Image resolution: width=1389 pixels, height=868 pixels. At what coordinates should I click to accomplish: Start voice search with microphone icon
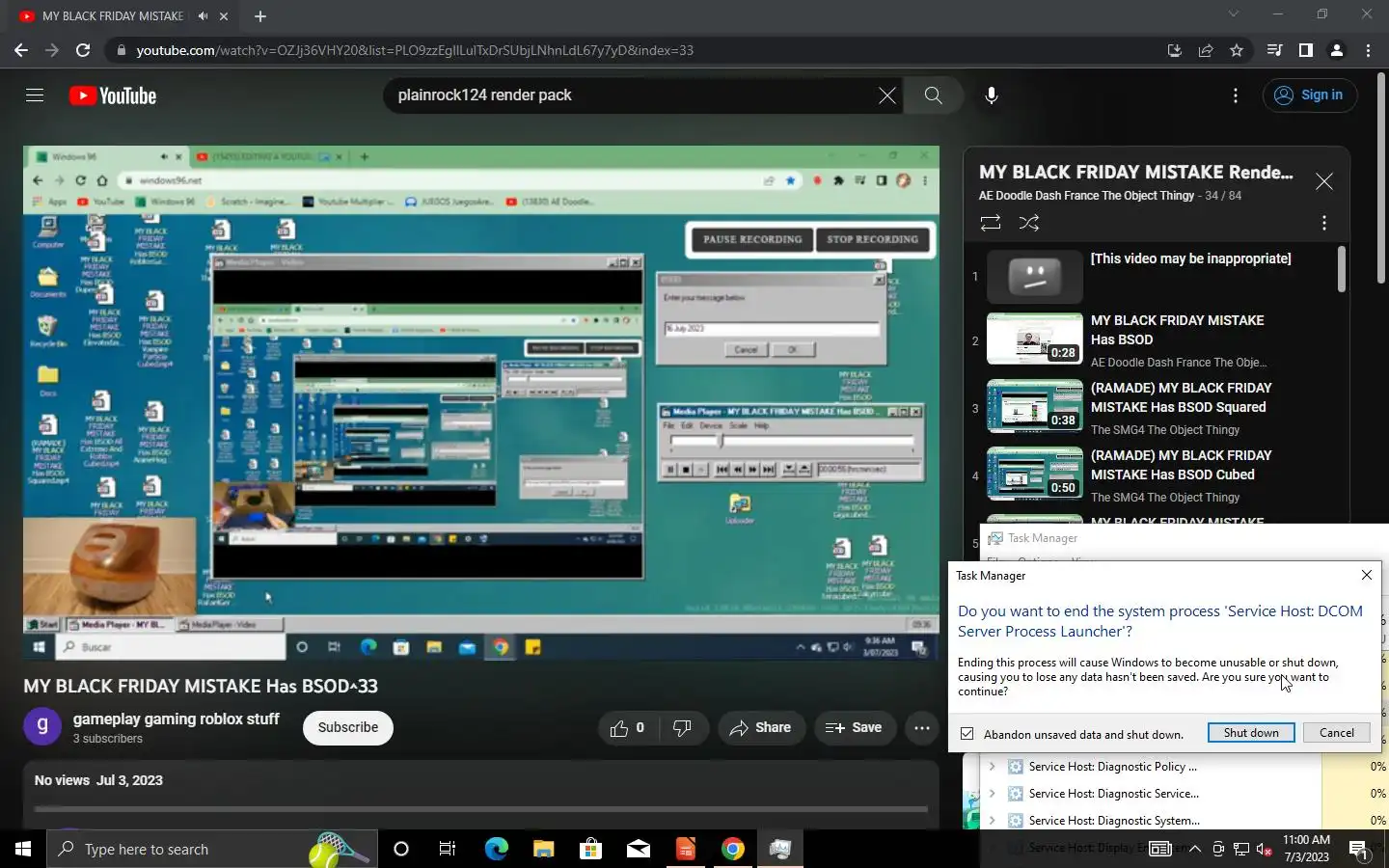[991, 95]
